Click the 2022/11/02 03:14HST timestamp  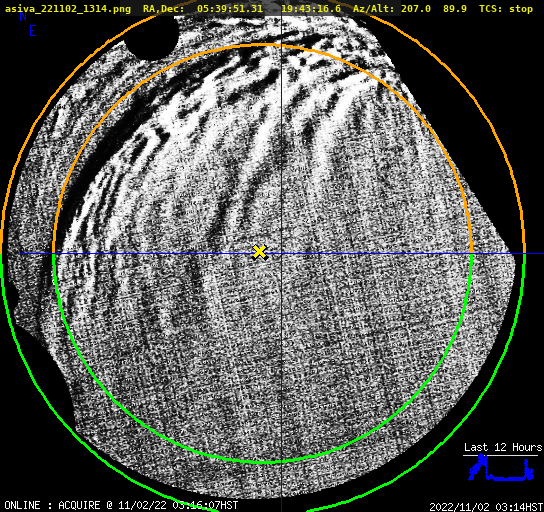[486, 507]
